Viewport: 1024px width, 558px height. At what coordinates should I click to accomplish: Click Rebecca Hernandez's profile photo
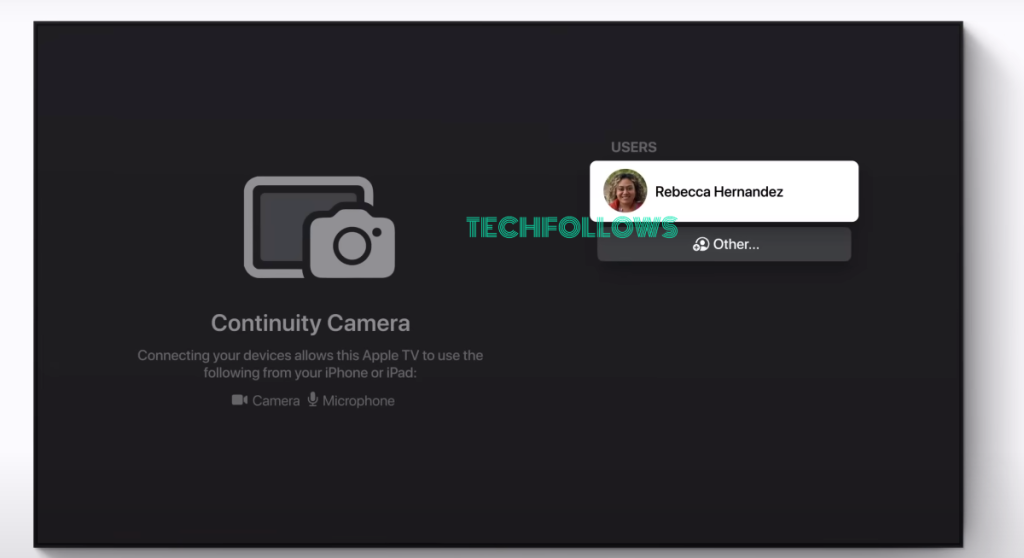click(x=625, y=191)
